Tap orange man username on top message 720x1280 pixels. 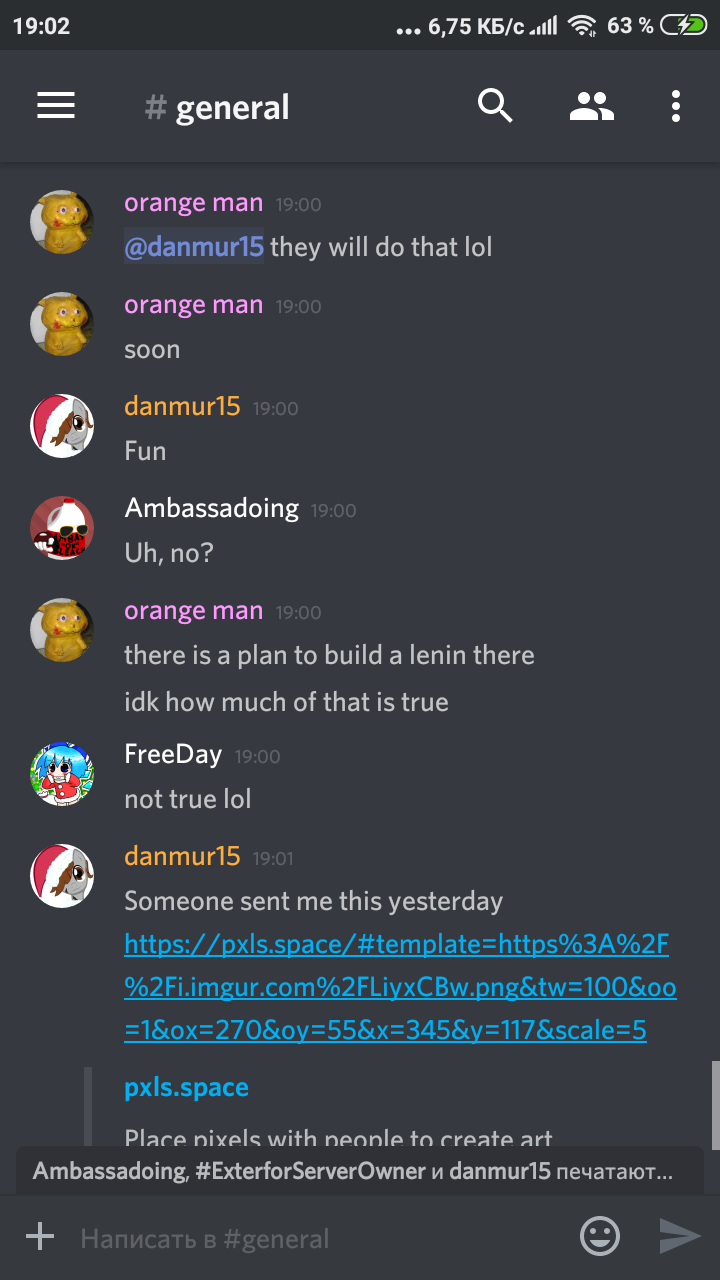point(194,203)
